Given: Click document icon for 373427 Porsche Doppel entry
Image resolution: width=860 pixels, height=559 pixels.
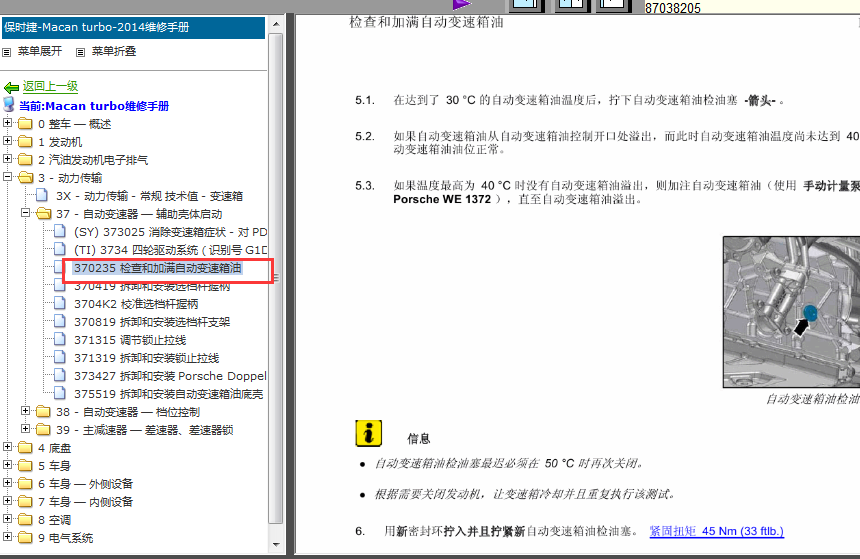Looking at the screenshot, I should tap(60, 375).
